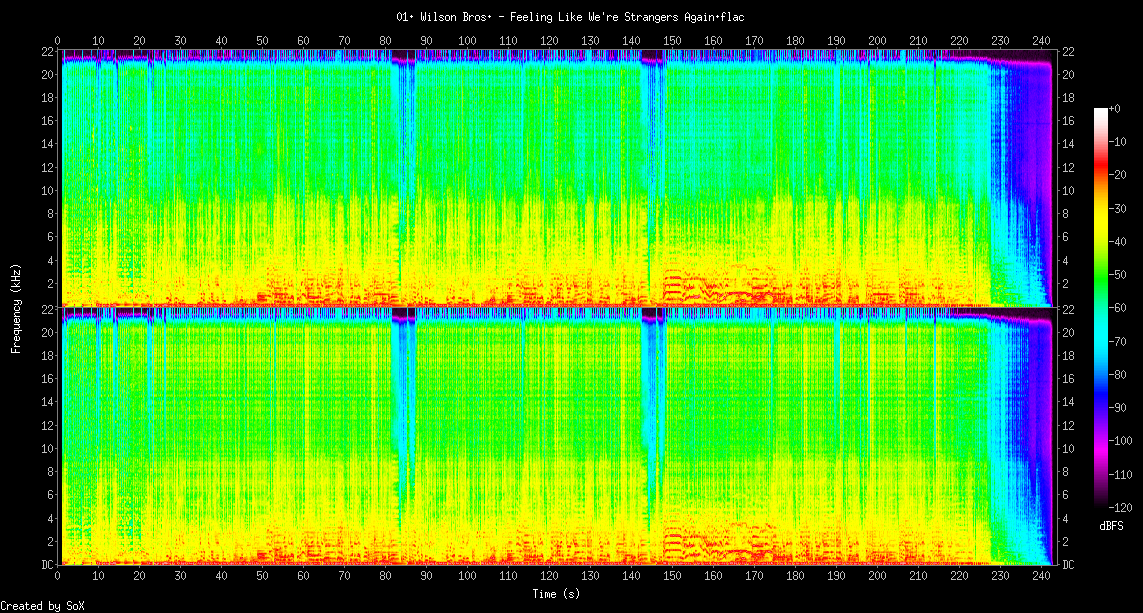Select the 240 second tick on the top time axis
Image resolution: width=1143 pixels, height=613 pixels.
(1041, 41)
